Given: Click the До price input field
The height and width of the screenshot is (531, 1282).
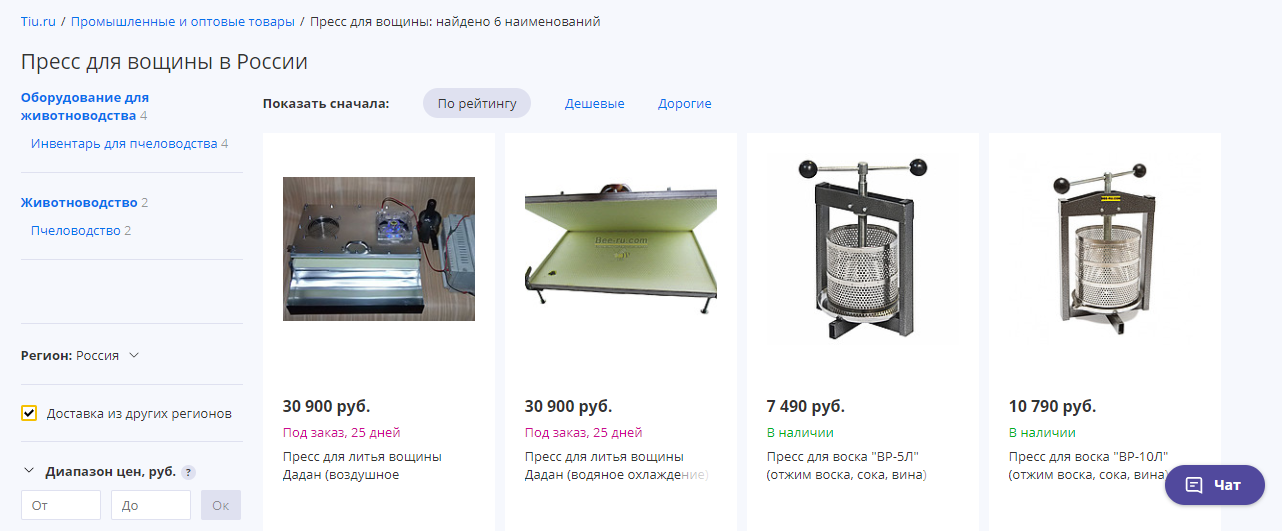Looking at the screenshot, I should pyautogui.click(x=151, y=505).
